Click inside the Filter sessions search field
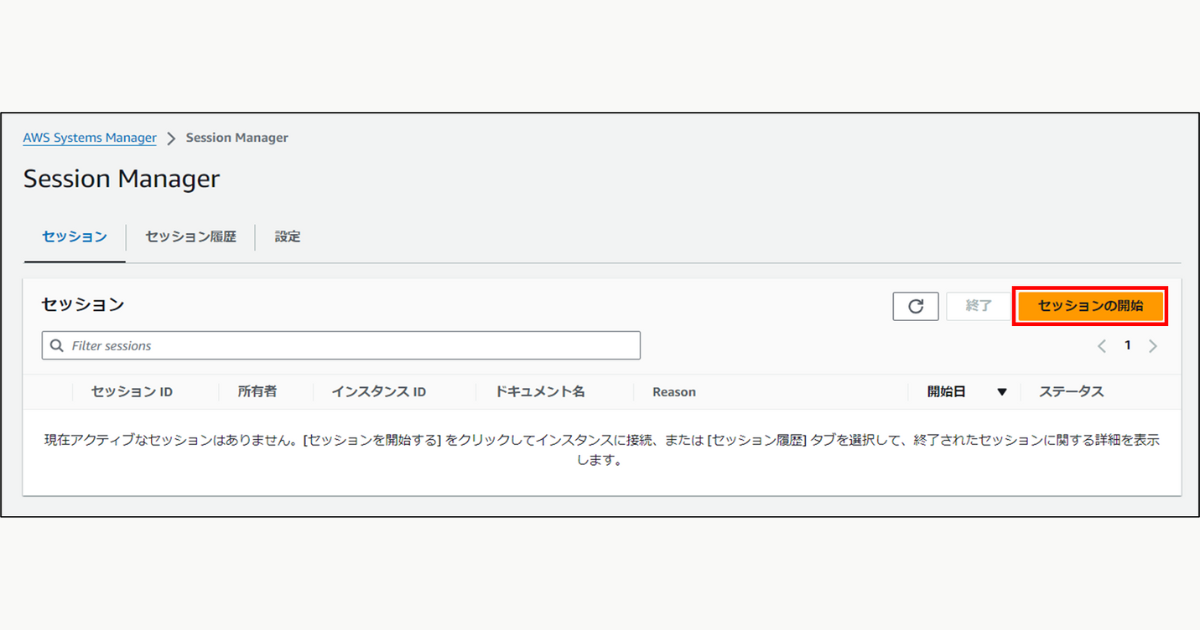This screenshot has height=630, width=1200. click(340, 345)
